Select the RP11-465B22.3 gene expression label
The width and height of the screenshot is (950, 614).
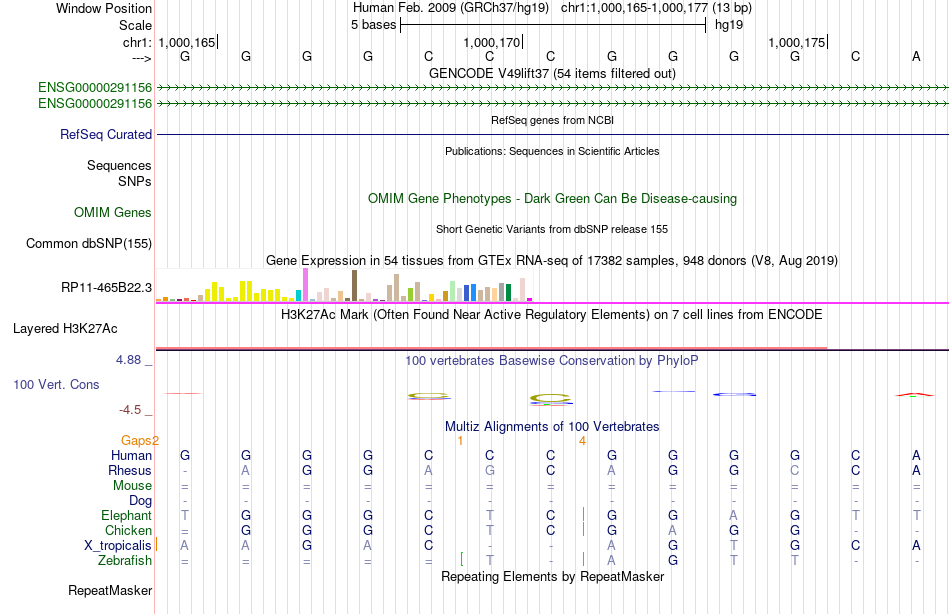coord(107,287)
